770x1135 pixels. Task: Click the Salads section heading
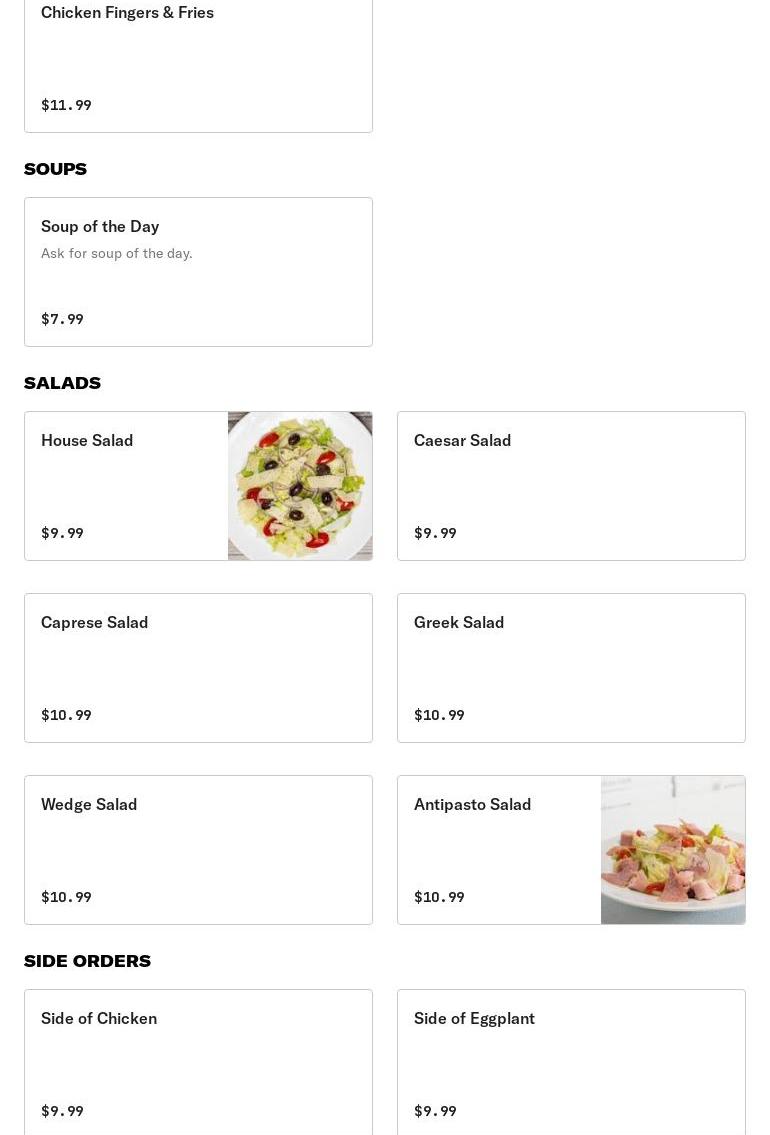pos(62,383)
